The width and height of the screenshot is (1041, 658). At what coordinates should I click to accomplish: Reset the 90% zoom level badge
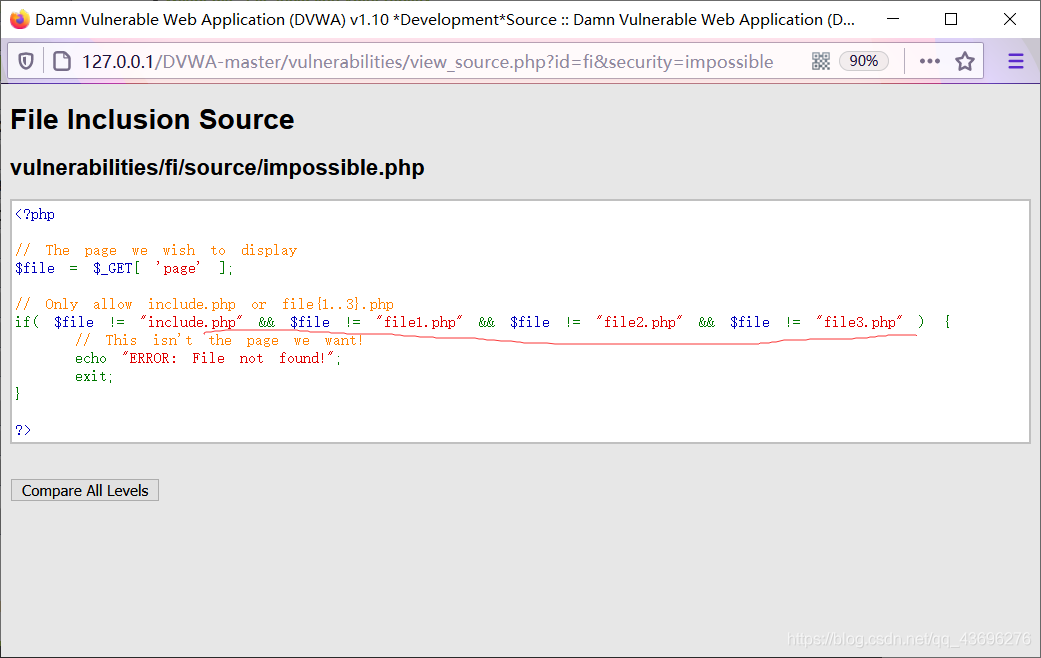coord(864,61)
